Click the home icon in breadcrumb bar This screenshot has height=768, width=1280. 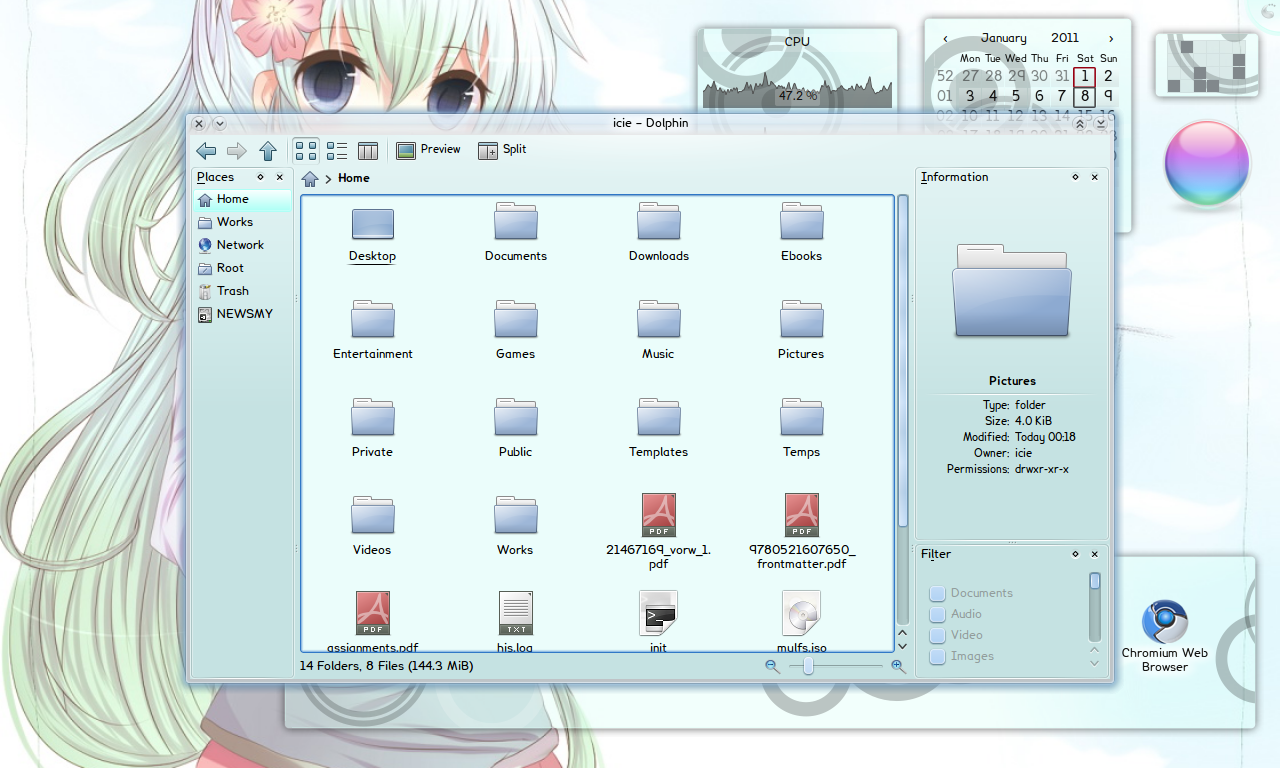pos(310,178)
